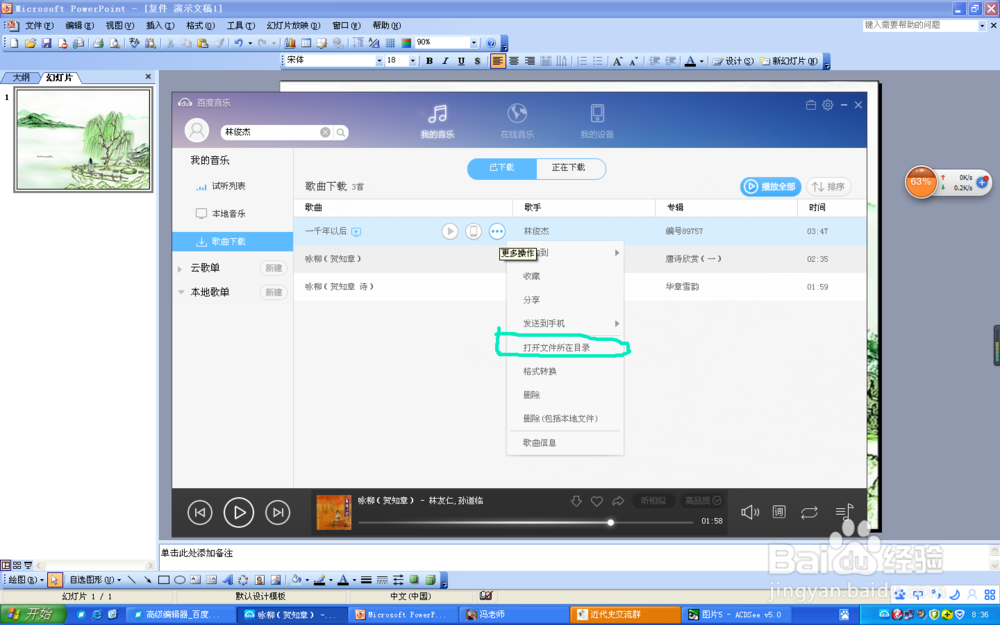Toggle right text alignment
Image resolution: width=1000 pixels, height=625 pixels.
(529, 61)
